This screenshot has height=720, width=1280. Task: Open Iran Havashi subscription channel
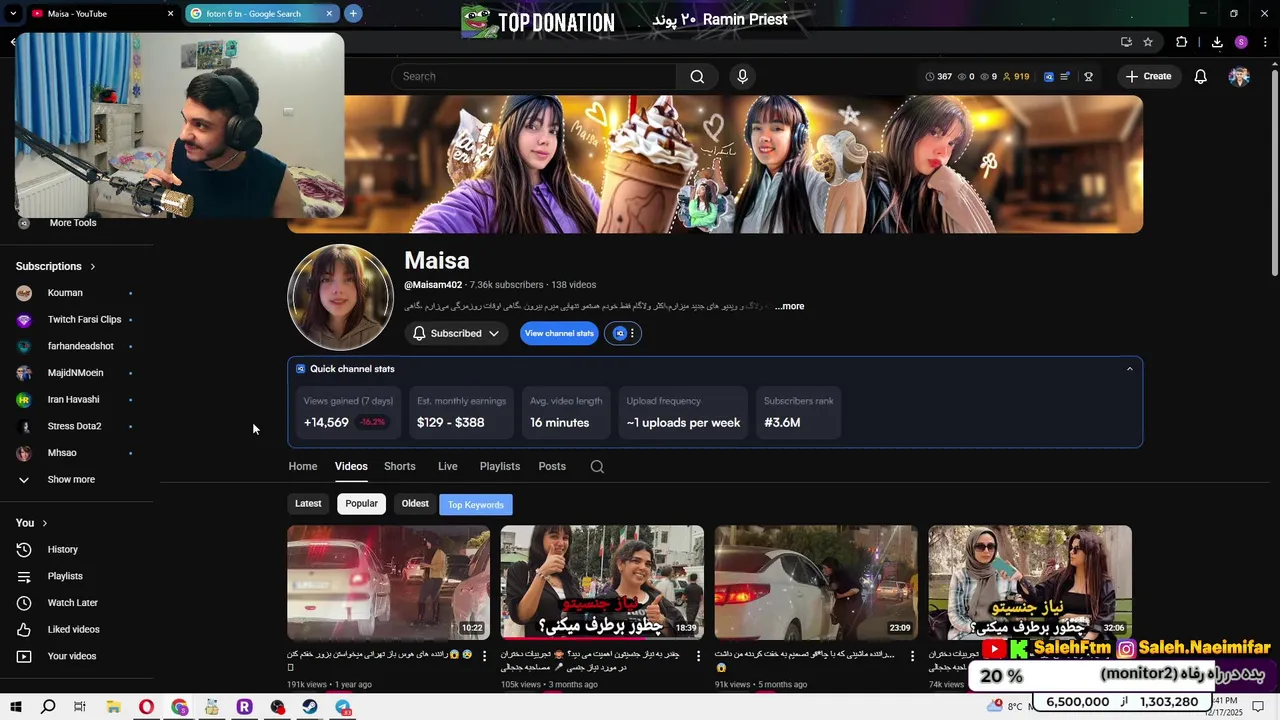pos(73,400)
